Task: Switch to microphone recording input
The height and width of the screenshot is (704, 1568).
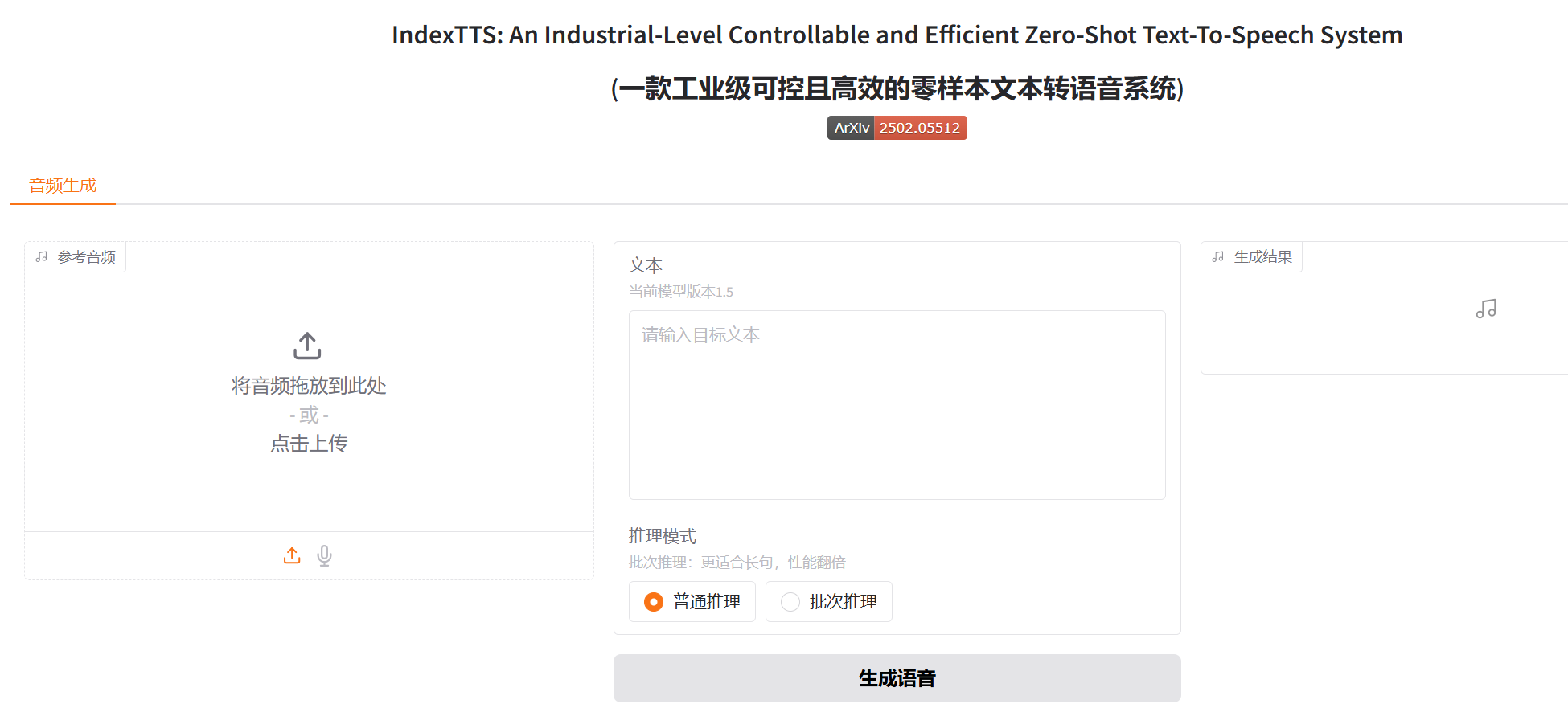Action: tap(324, 555)
